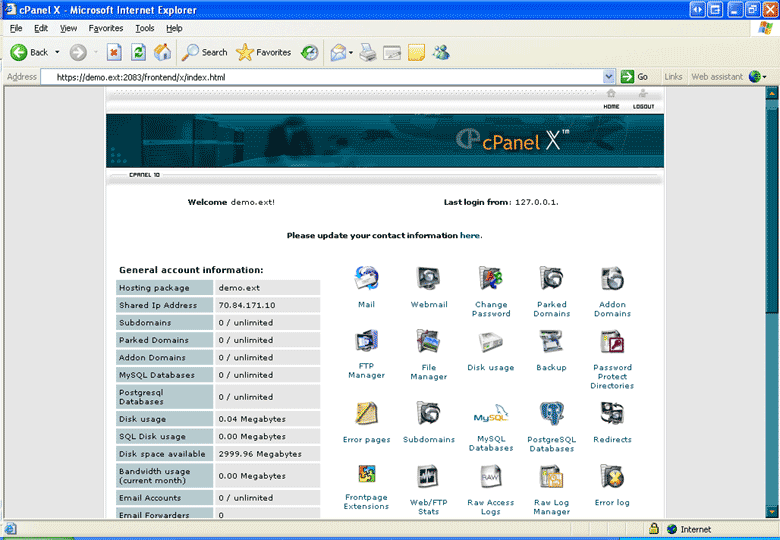Open the Subdomains icon
Image resolution: width=780 pixels, height=540 pixels.
(x=428, y=414)
